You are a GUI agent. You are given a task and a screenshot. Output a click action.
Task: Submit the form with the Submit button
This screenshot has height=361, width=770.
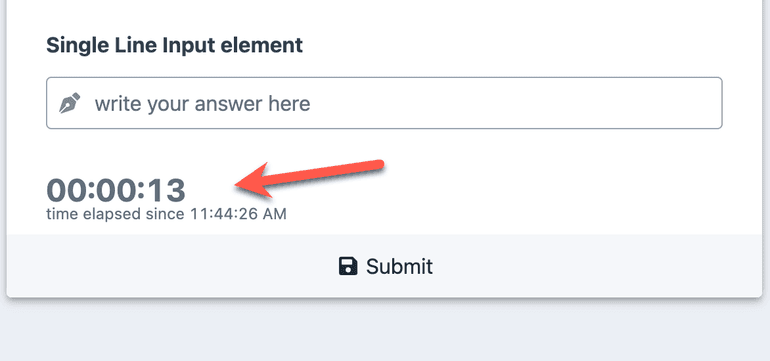tap(385, 266)
